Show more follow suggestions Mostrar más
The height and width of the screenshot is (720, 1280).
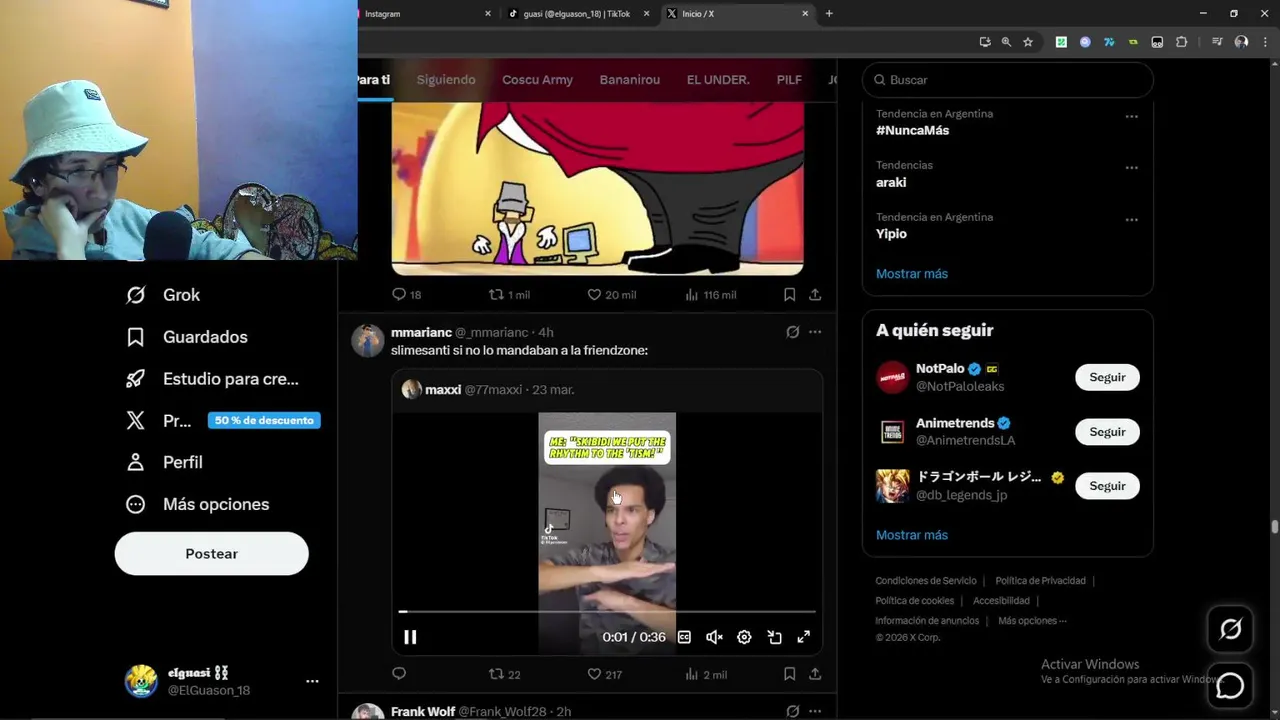(912, 535)
